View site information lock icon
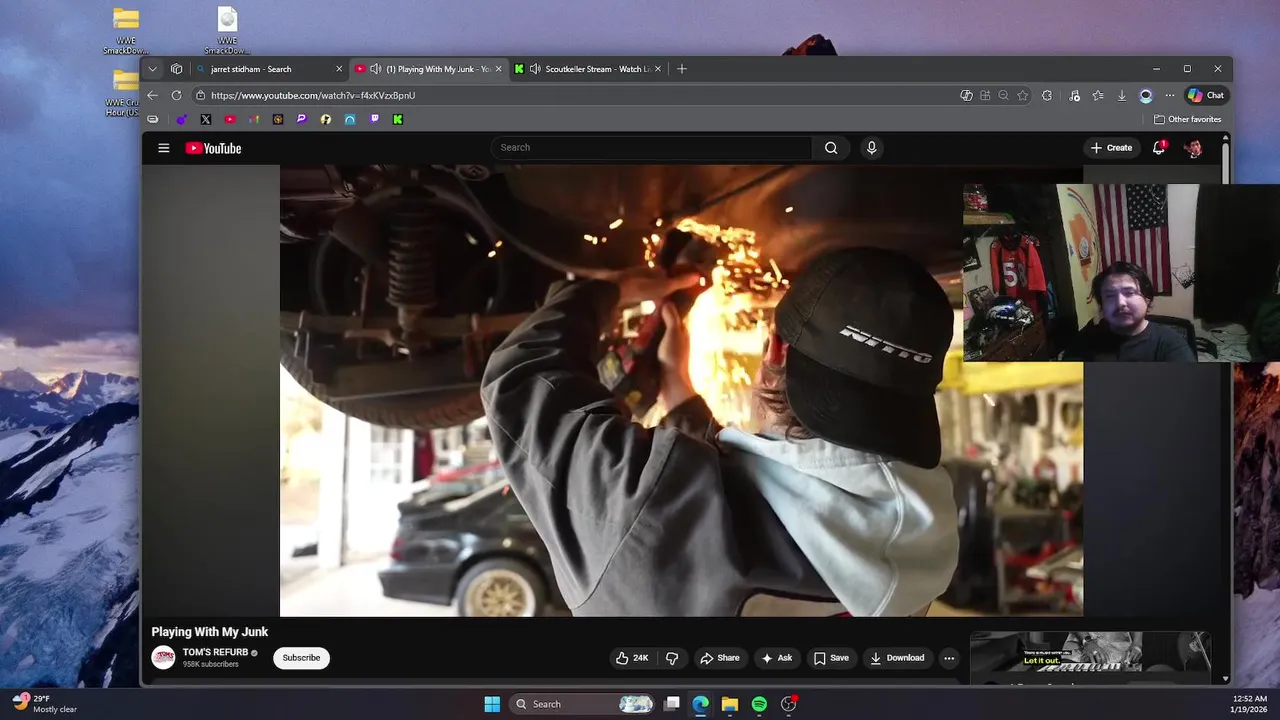Screen dimensions: 1280x720 point(200,95)
